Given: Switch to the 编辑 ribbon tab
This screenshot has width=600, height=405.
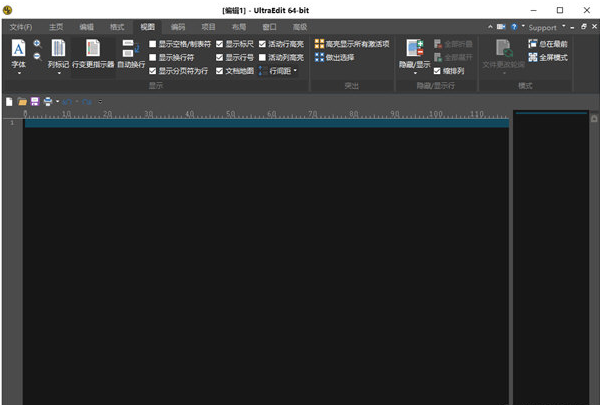Looking at the screenshot, I should coord(86,27).
